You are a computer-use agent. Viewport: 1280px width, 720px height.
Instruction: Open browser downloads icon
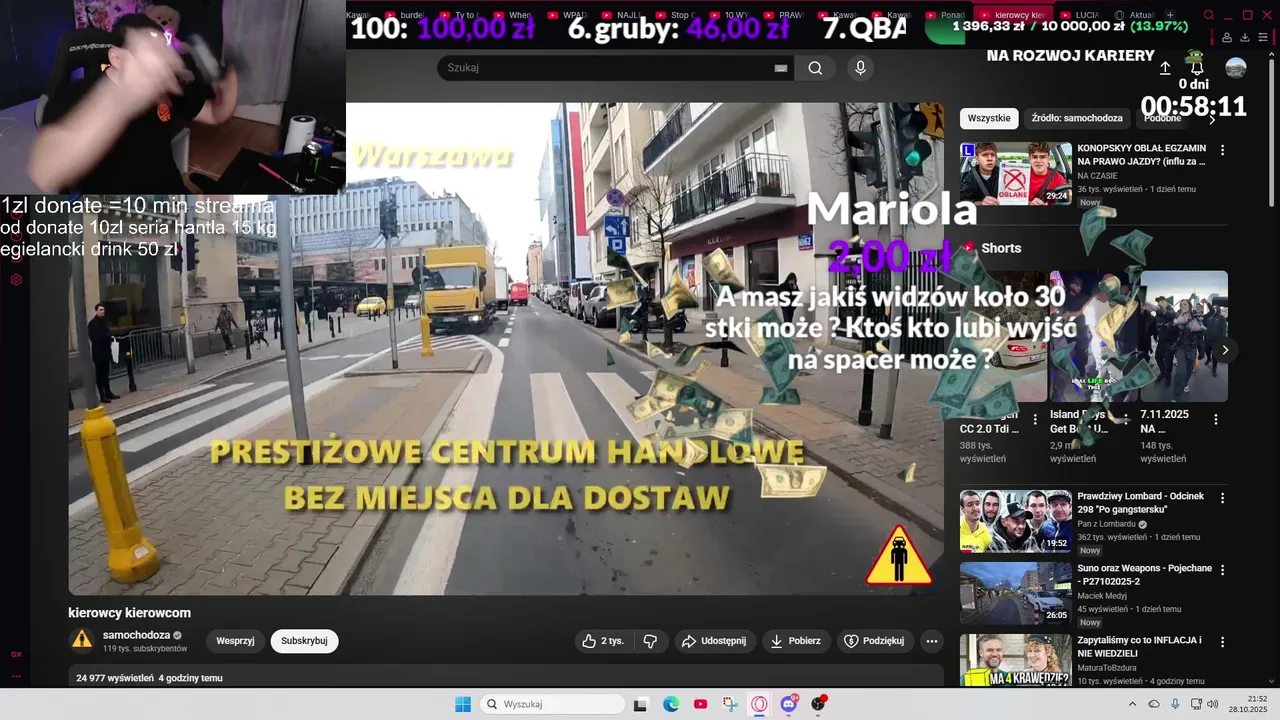pos(1245,37)
